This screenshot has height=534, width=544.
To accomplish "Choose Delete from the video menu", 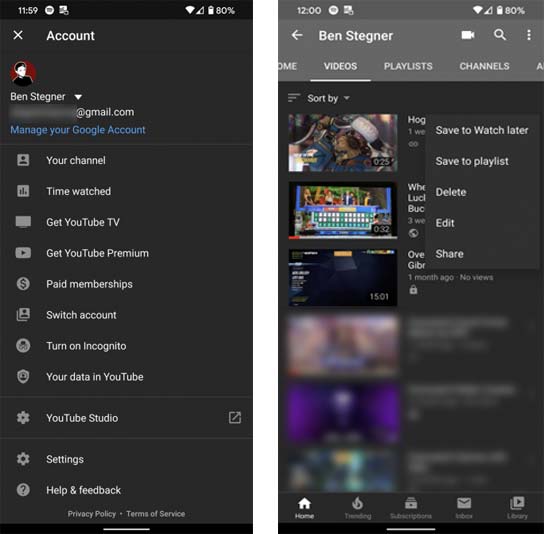I will (451, 192).
